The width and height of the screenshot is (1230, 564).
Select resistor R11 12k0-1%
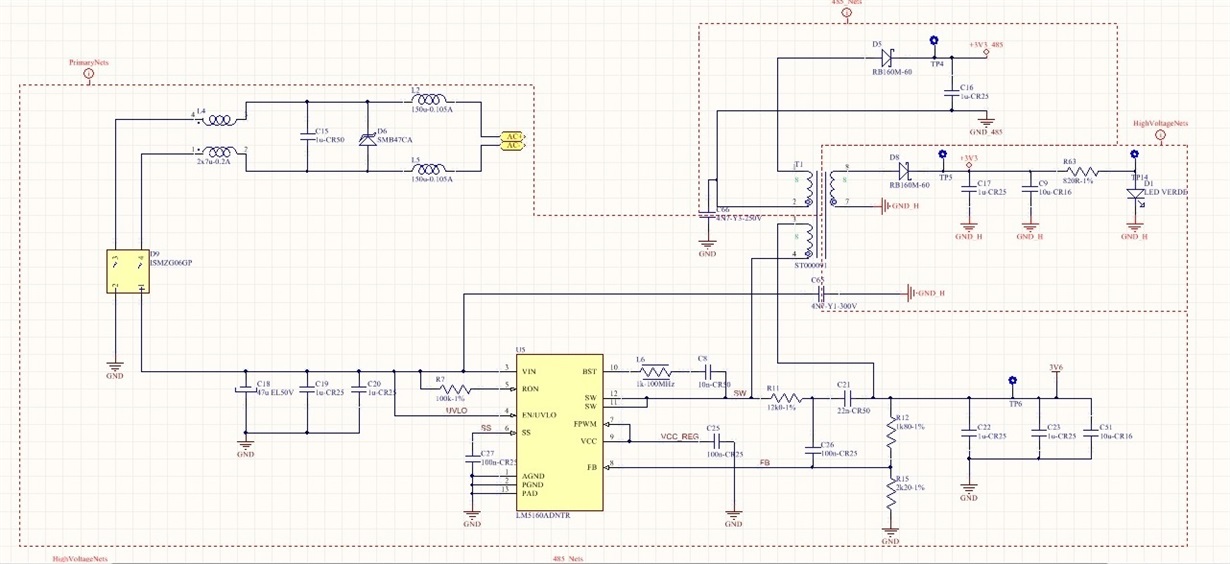click(785, 398)
